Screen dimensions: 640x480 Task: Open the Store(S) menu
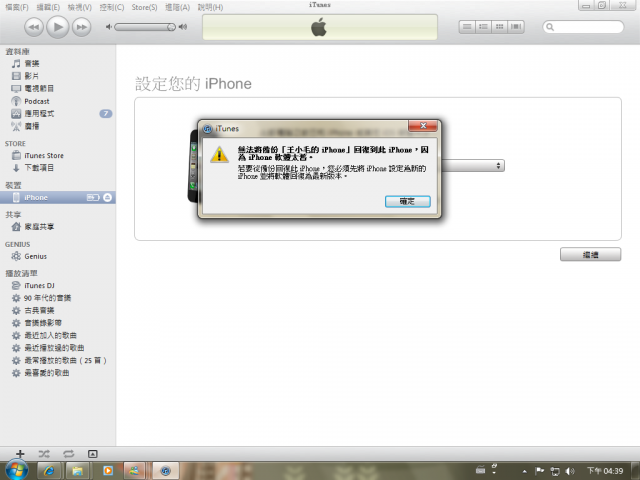click(x=144, y=7)
